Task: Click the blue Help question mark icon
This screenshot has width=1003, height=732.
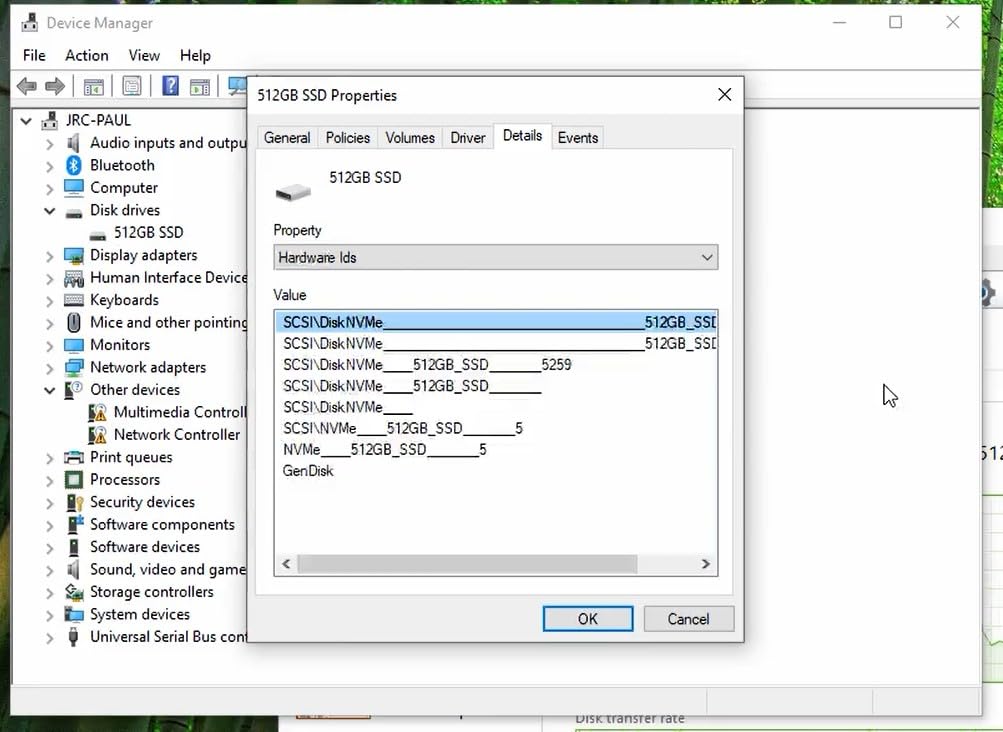Action: [x=170, y=86]
